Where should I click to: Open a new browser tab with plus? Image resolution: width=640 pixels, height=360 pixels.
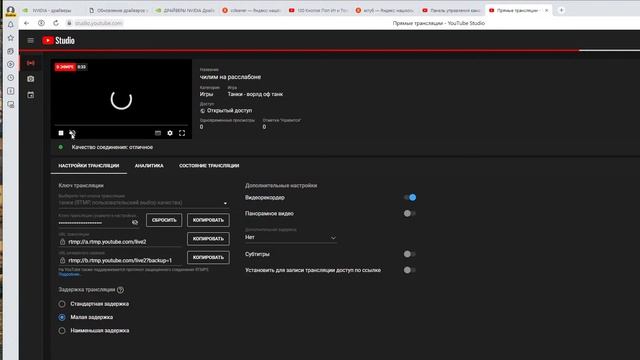(x=562, y=10)
